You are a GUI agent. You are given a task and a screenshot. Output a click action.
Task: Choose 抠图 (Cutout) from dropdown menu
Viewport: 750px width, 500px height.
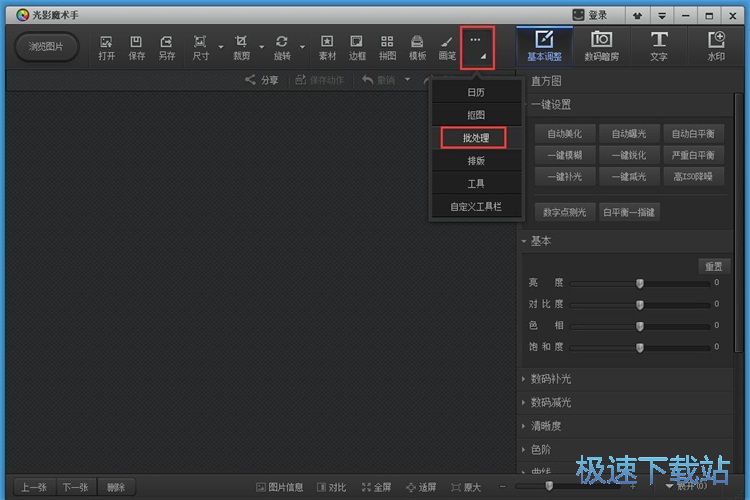[x=476, y=115]
